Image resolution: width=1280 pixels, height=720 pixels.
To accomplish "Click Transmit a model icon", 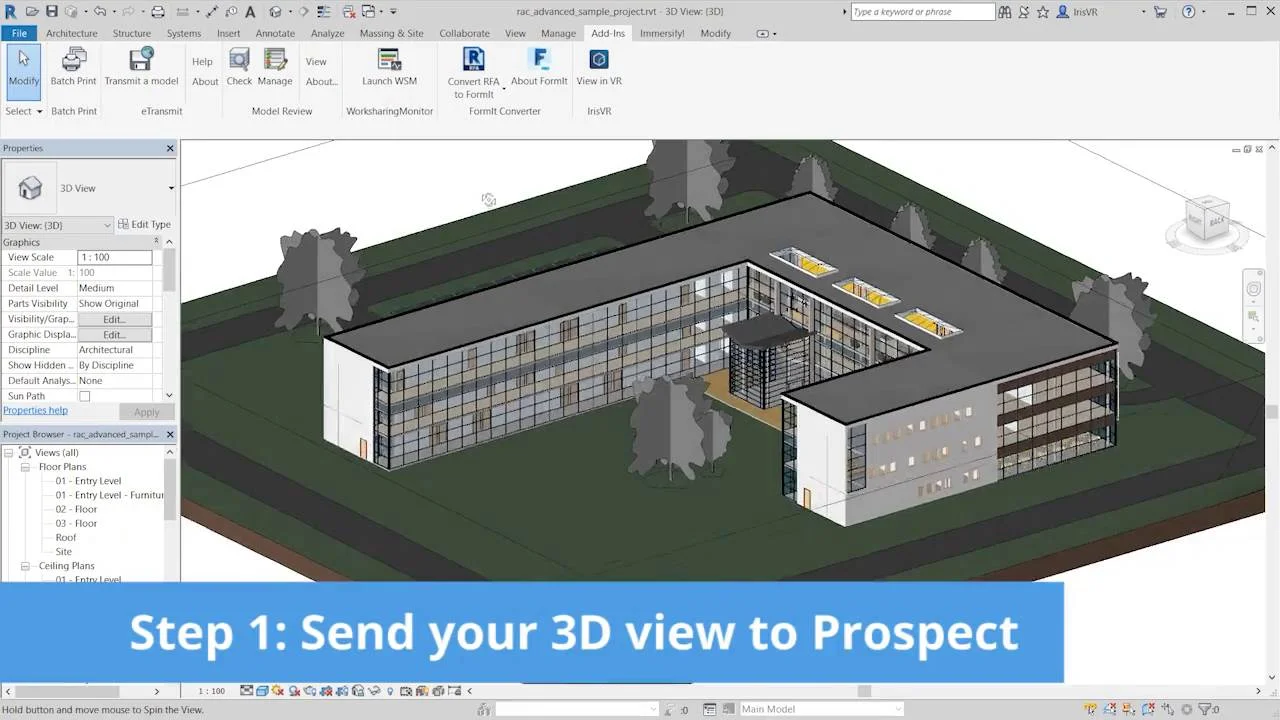I will 141,59.
